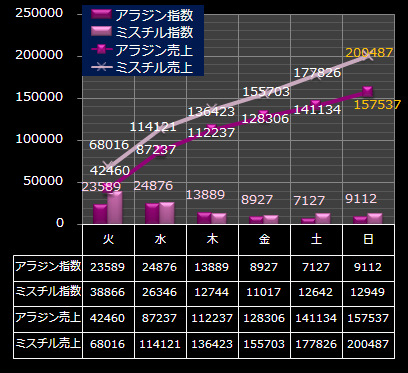Click the 水 column header
This screenshot has height=373, width=408.
[160, 240]
